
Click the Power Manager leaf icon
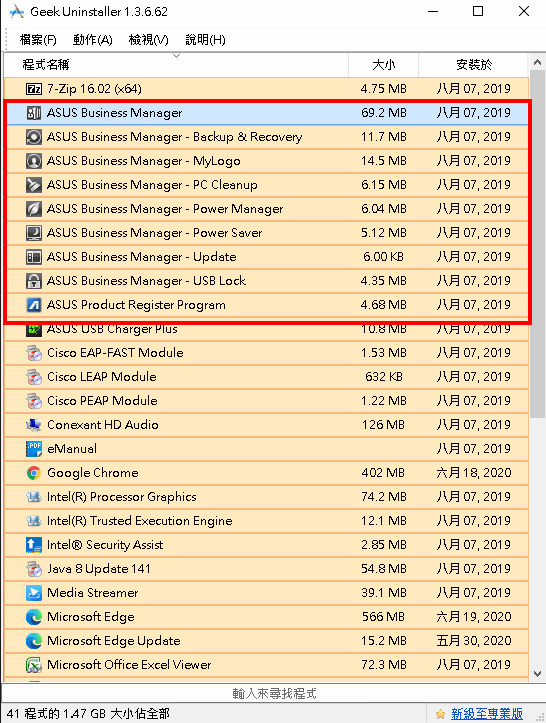coord(34,208)
